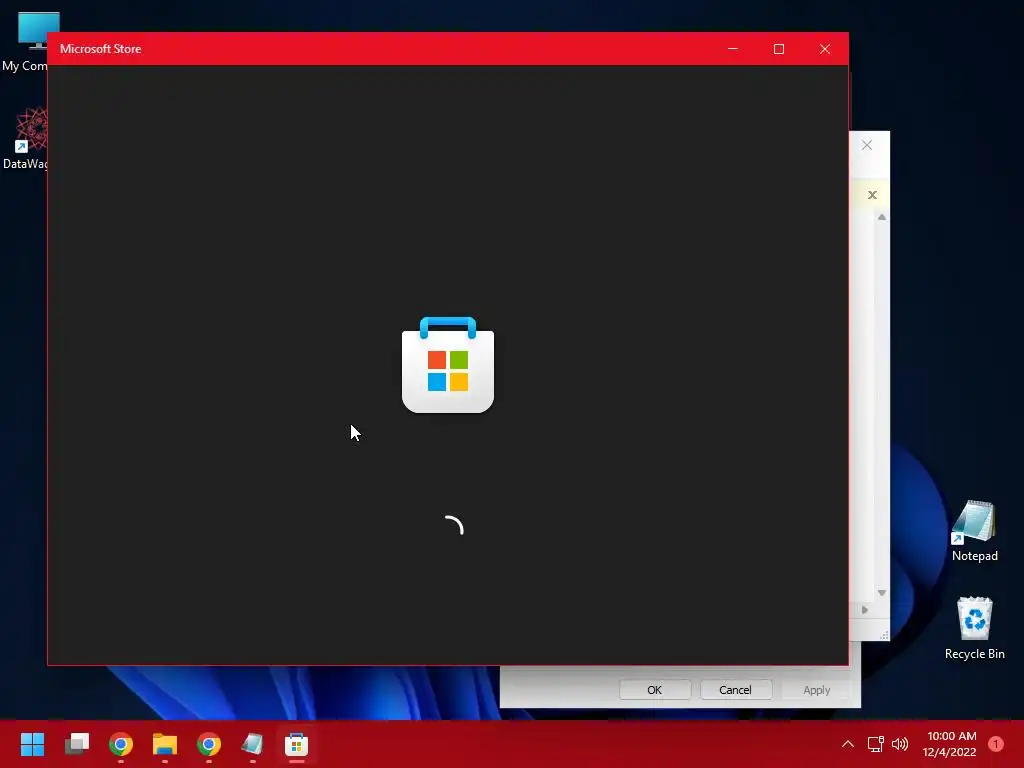Click the scroll up arrow in background window
The height and width of the screenshot is (768, 1024).
(882, 217)
